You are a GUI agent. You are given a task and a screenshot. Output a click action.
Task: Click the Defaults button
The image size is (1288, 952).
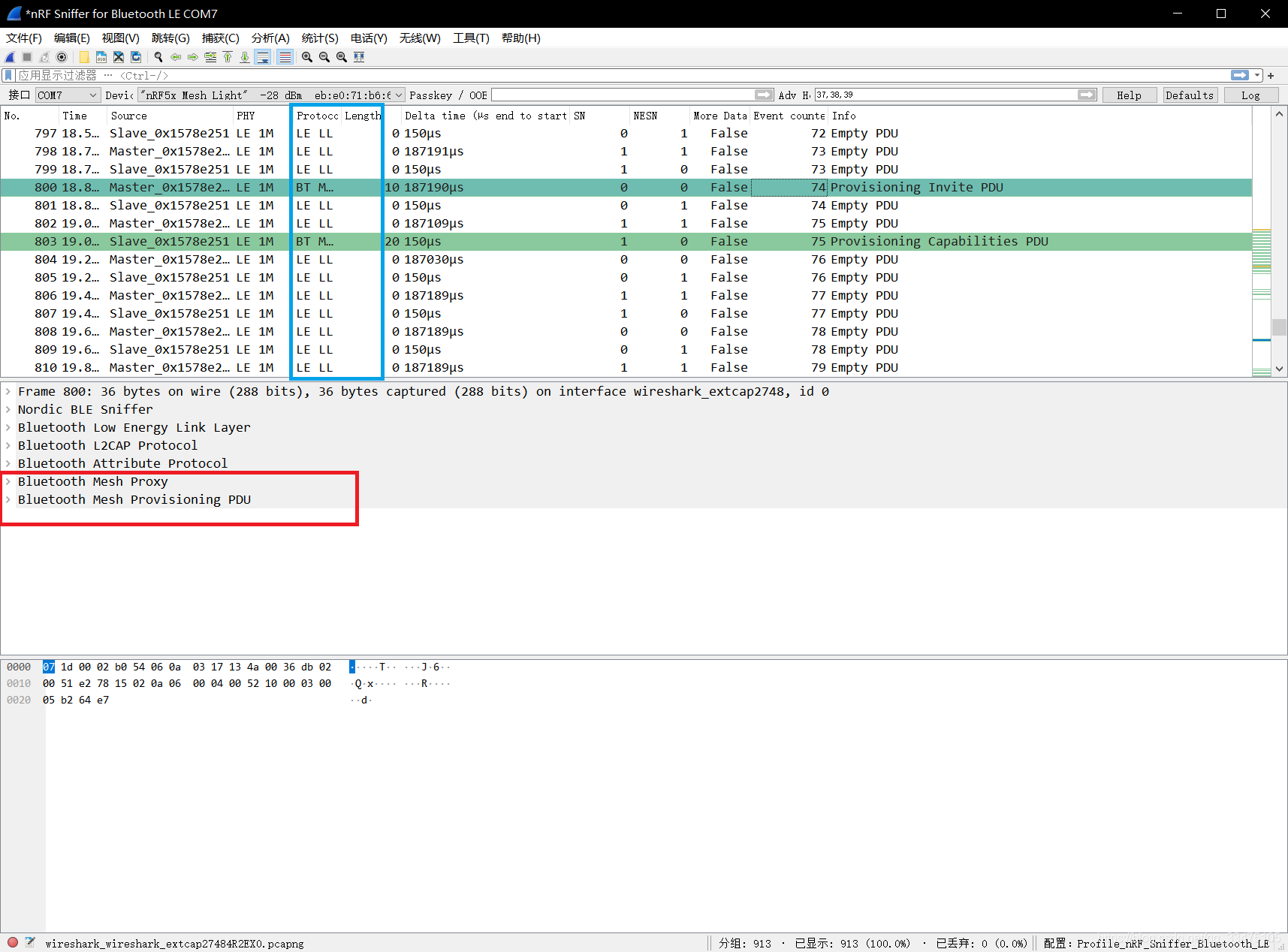click(1190, 95)
